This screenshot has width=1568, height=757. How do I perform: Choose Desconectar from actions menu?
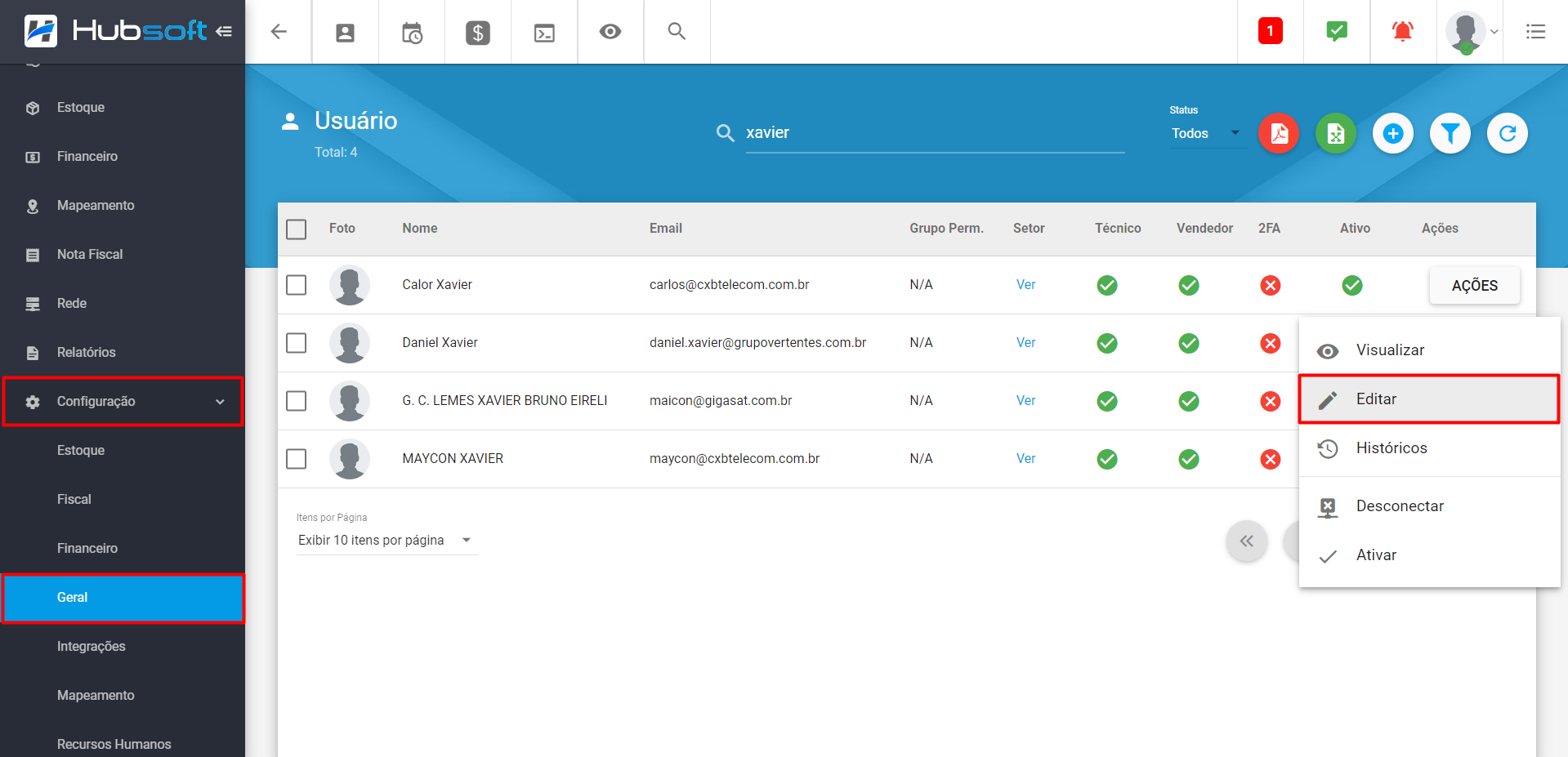tap(1429, 506)
